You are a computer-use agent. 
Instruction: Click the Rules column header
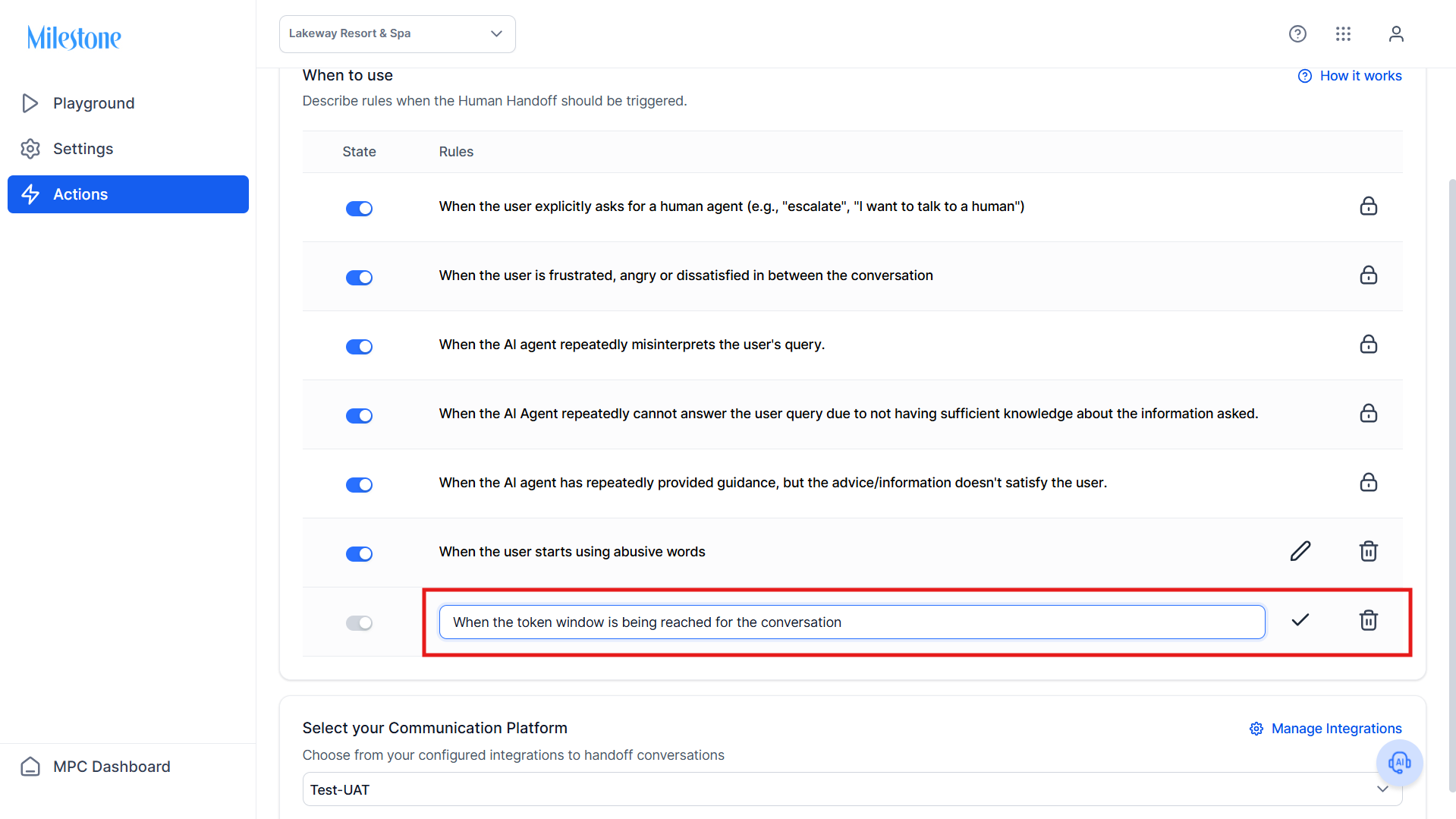click(x=456, y=152)
